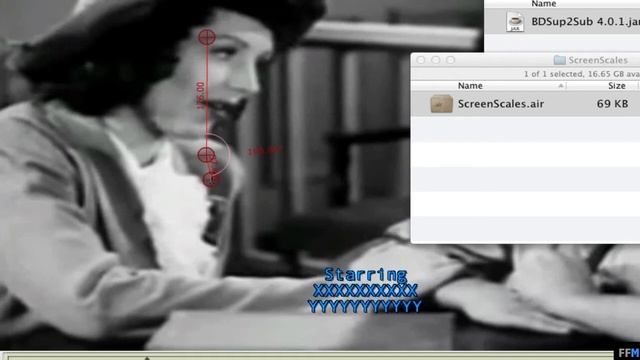Close the ScreenScales Finder window
Image resolution: width=640 pixels, height=360 pixels.
coord(421,60)
